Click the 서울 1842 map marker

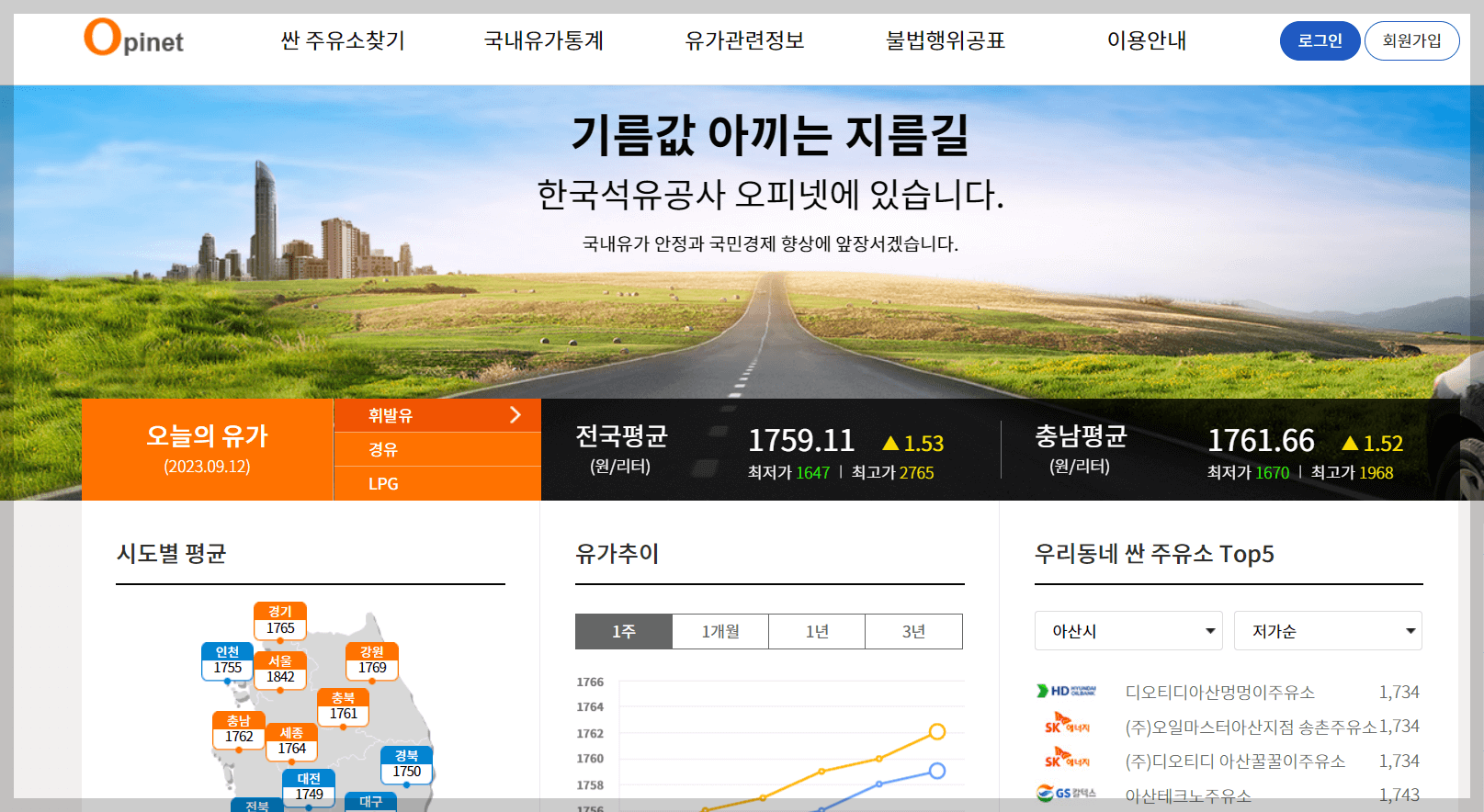pyautogui.click(x=280, y=670)
